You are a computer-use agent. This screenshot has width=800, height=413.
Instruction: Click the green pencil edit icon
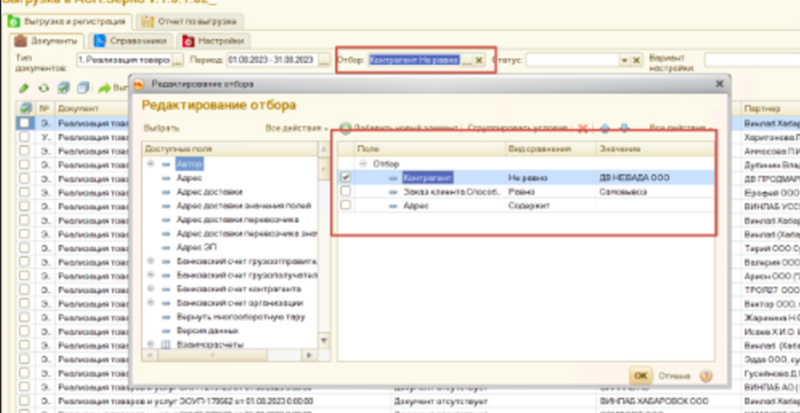(24, 88)
